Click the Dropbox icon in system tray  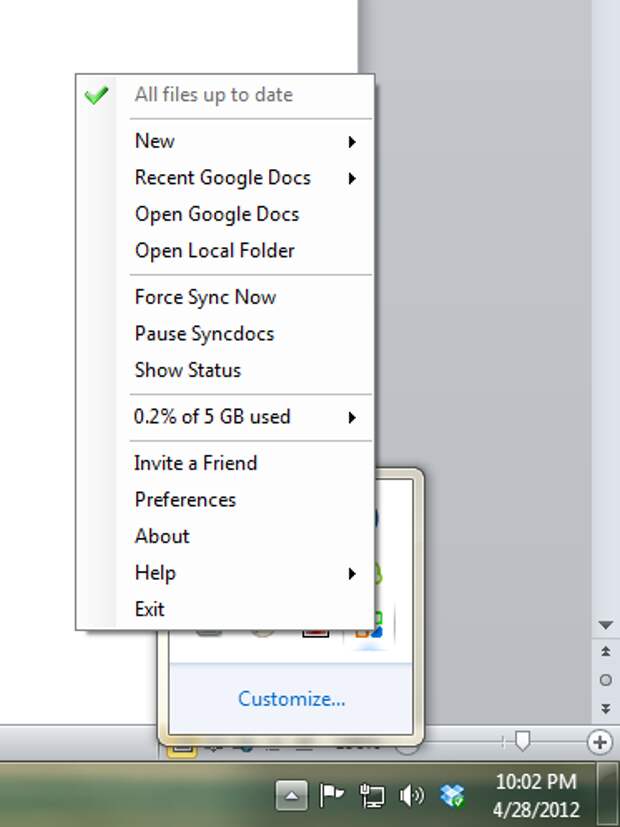[x=452, y=795]
